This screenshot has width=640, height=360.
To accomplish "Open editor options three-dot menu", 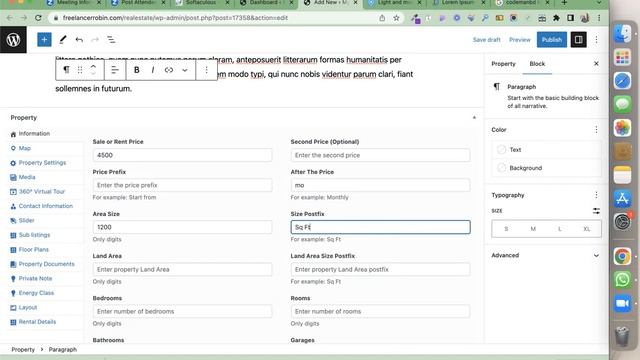I will [596, 40].
